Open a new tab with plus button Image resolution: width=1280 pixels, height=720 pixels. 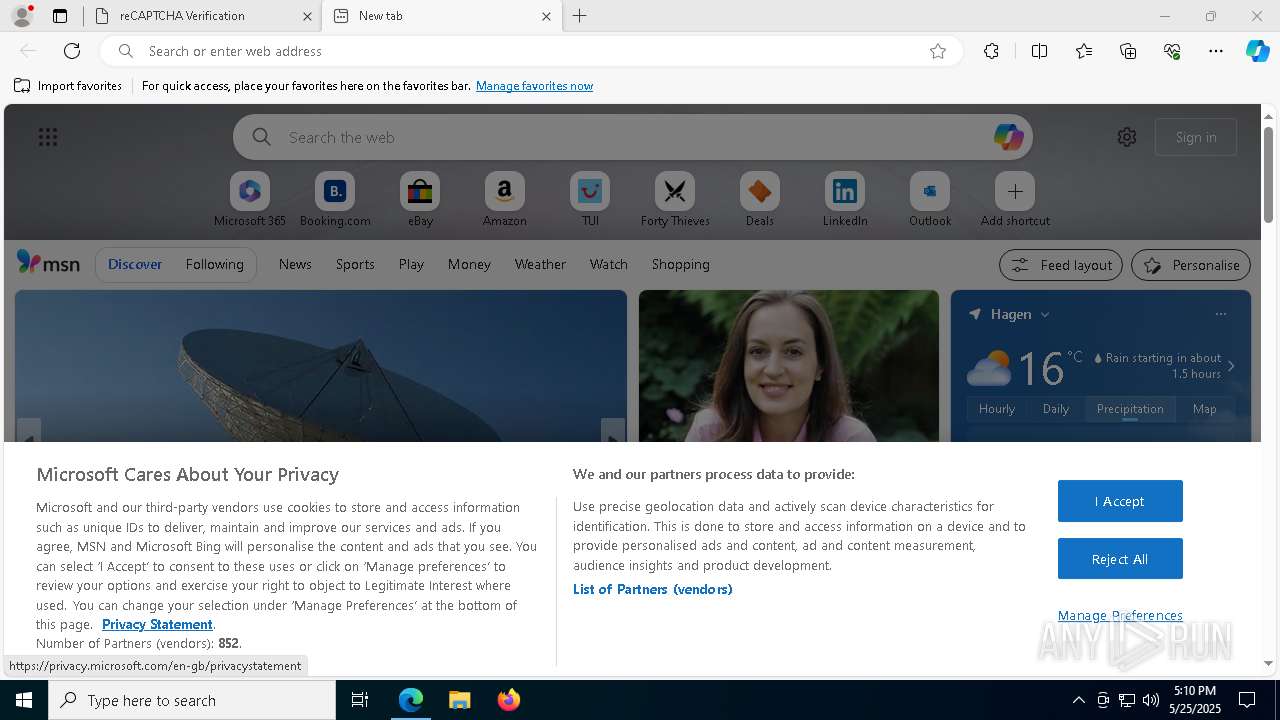(580, 16)
